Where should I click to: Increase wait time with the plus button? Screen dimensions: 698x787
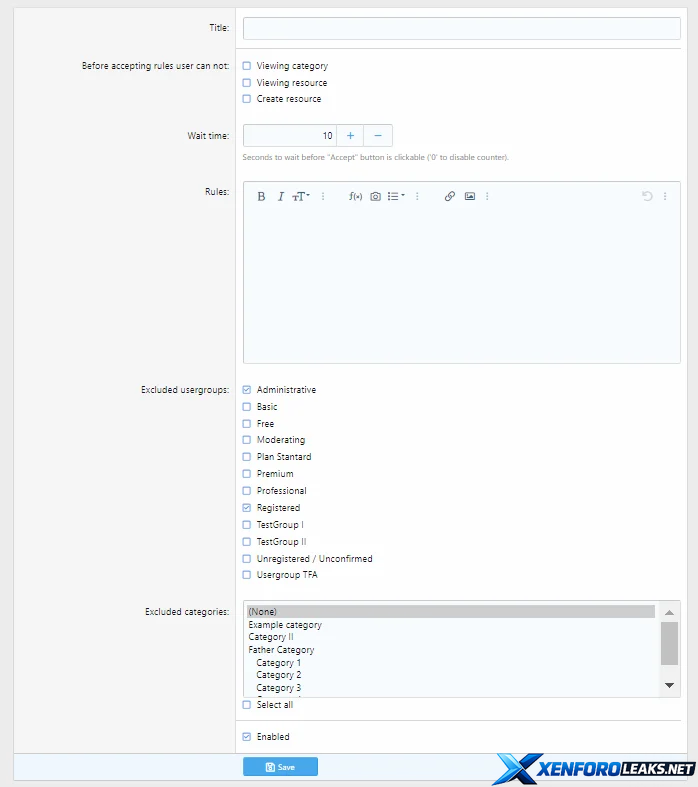(x=350, y=136)
